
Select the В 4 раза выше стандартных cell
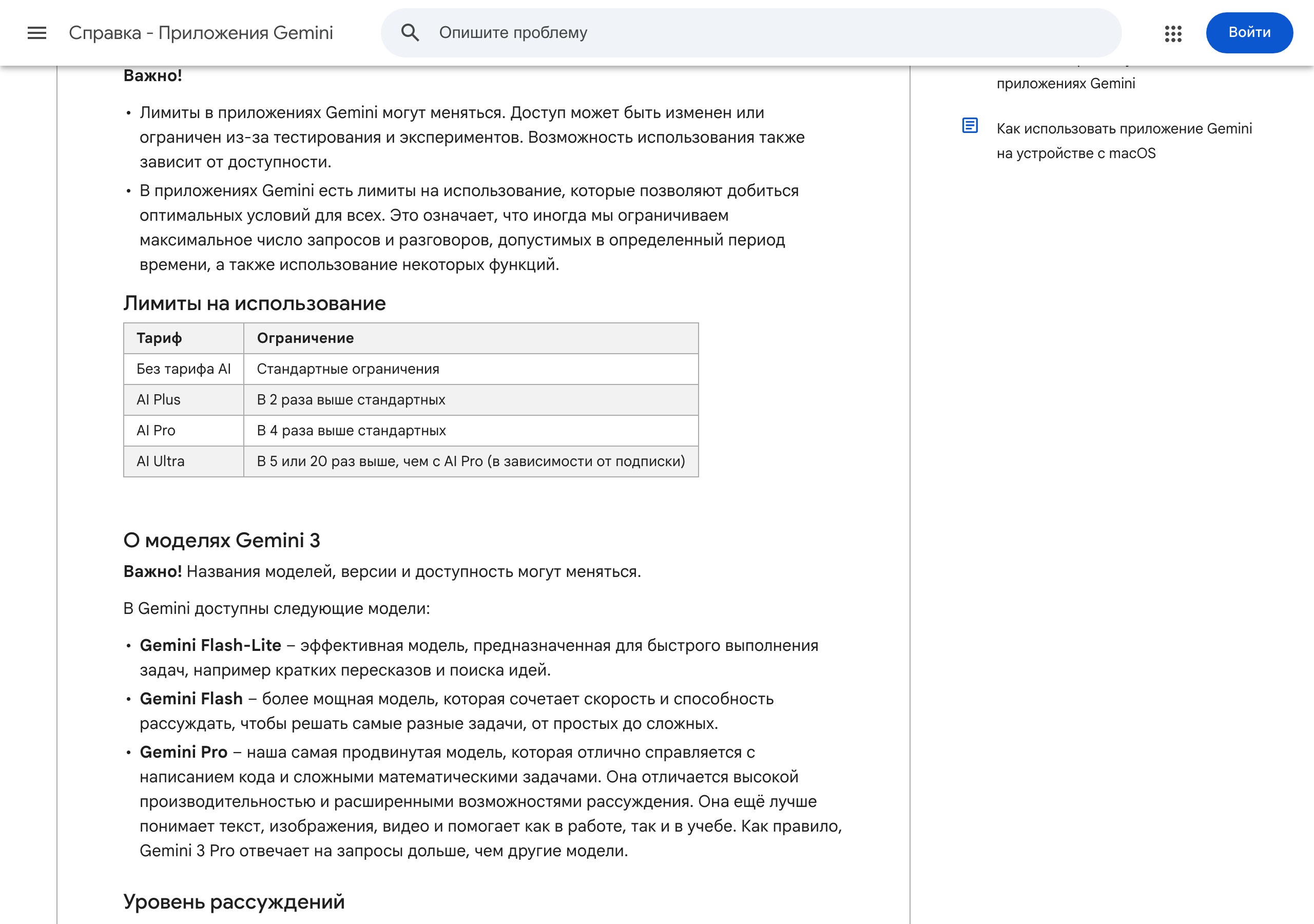click(471, 431)
